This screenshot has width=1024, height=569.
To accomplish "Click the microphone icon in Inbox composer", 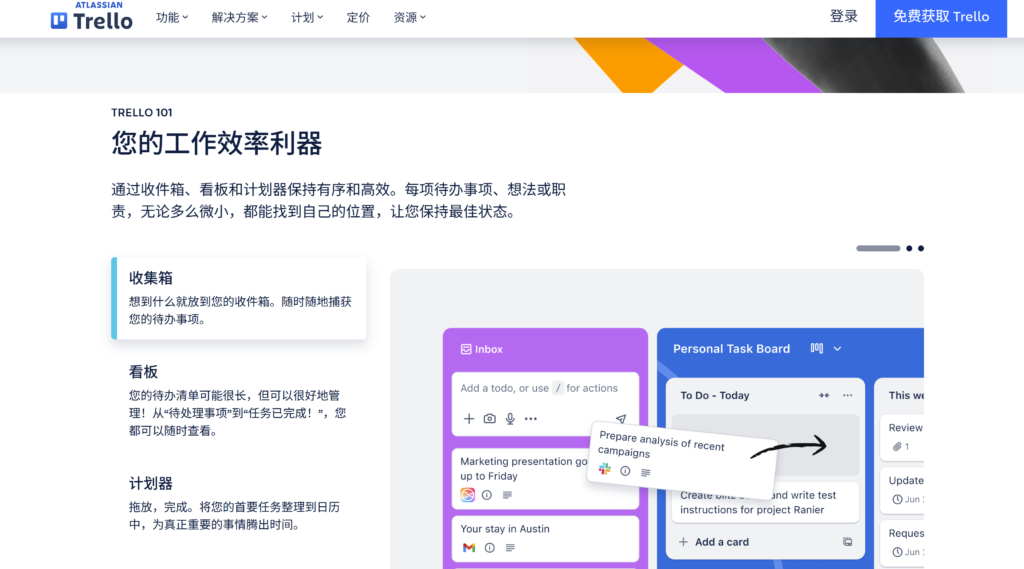I will click(510, 419).
